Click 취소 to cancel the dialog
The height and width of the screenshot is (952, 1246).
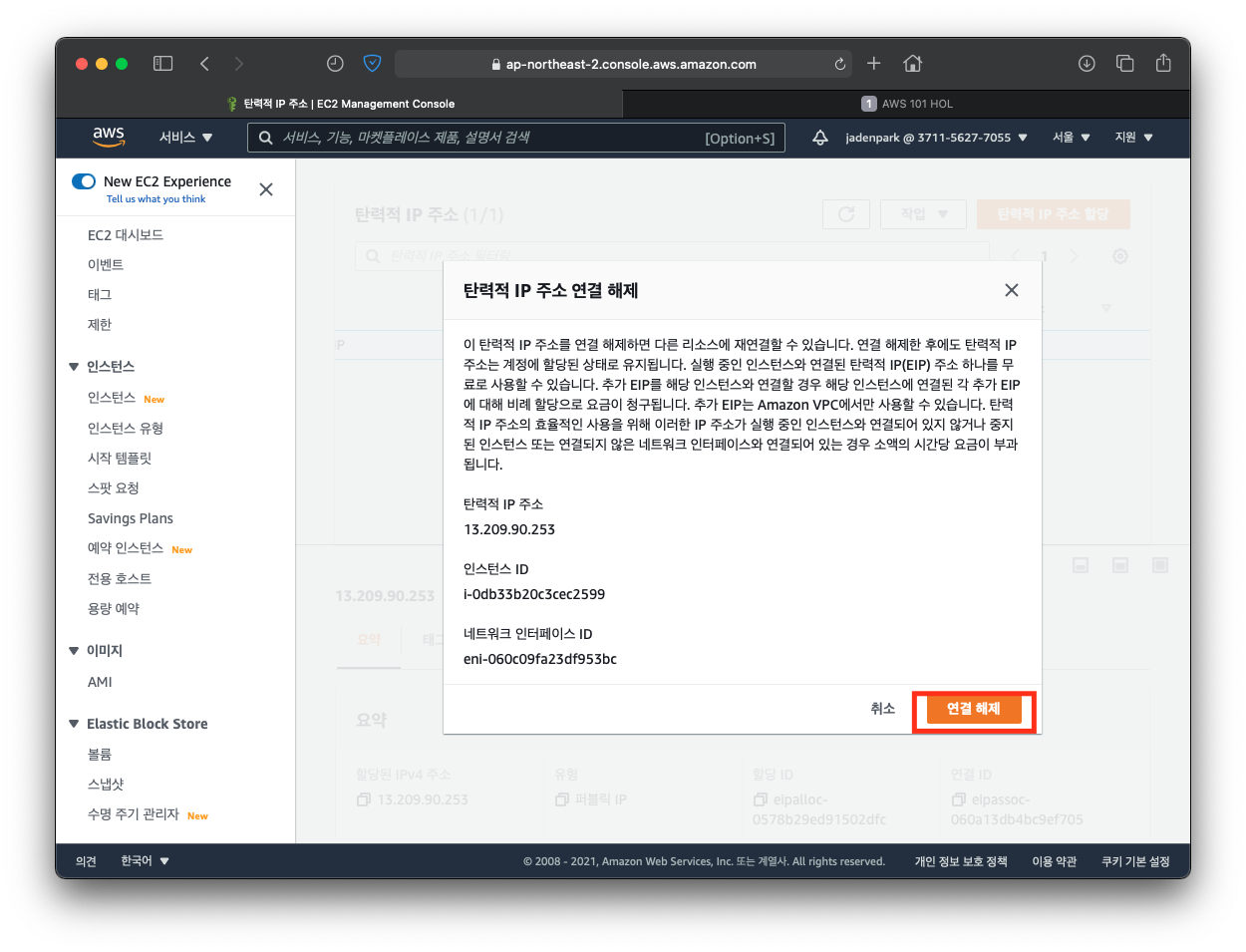click(882, 709)
